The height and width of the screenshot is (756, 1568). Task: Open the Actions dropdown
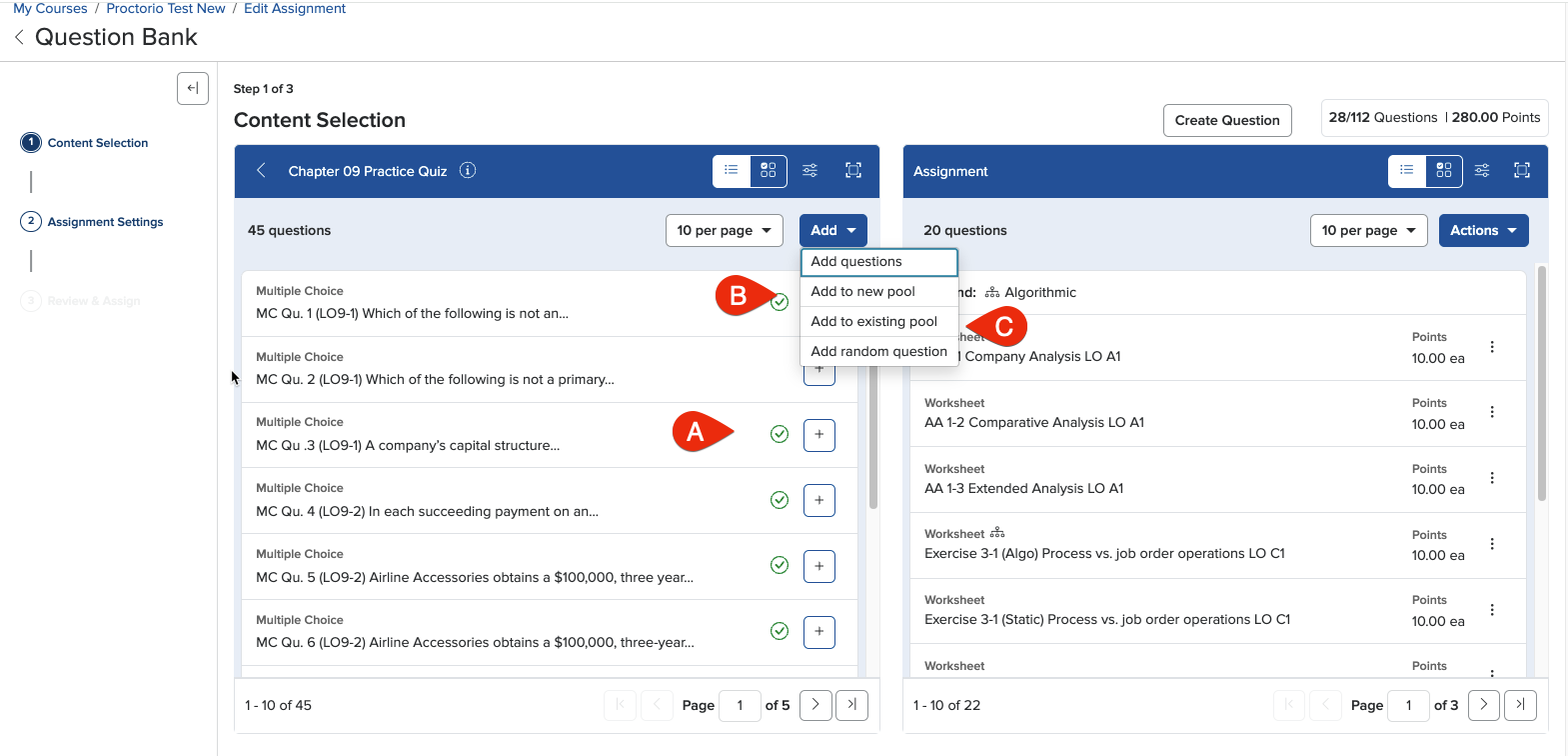[1484, 230]
